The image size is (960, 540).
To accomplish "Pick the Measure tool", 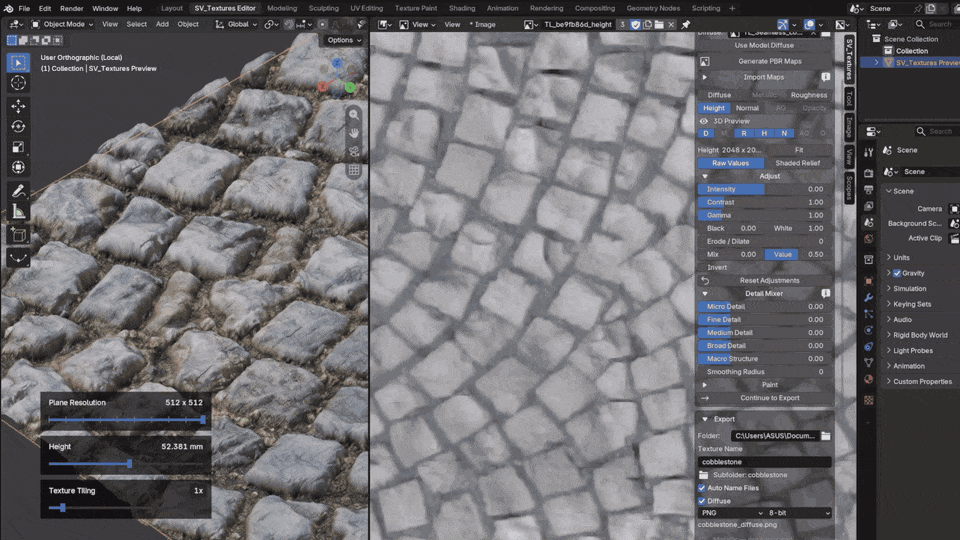I will 18,211.
